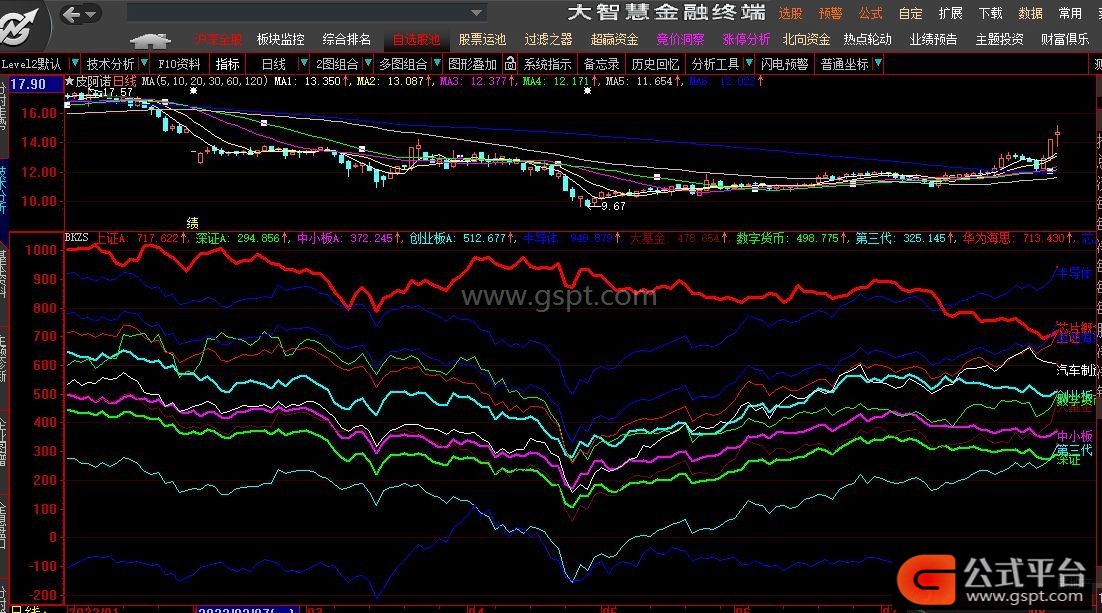This screenshot has width=1102, height=613.
Task: Click the 汽车制 line label at chart edge
Action: point(1075,370)
